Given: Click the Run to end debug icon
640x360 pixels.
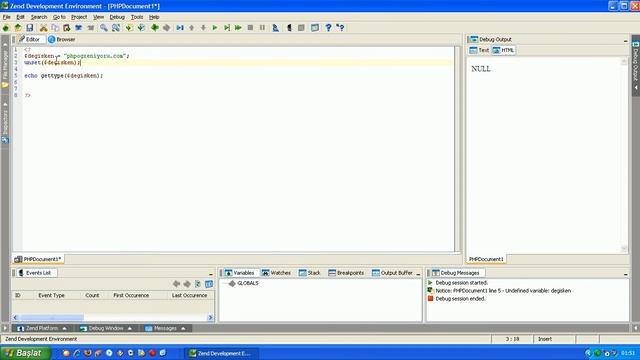Looking at the screenshot, I should tap(227, 28).
